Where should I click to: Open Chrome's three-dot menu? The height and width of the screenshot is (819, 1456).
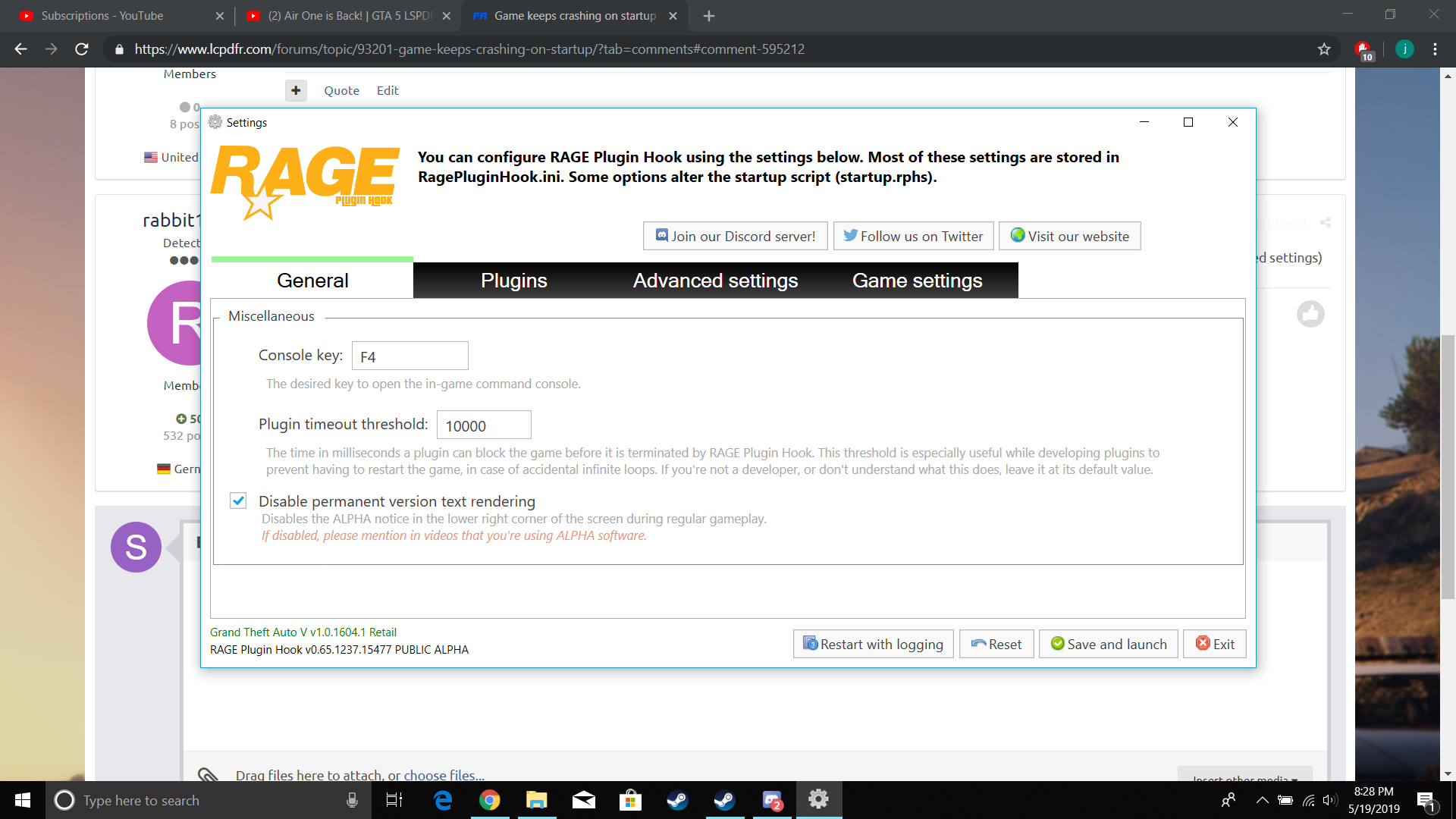click(1435, 49)
